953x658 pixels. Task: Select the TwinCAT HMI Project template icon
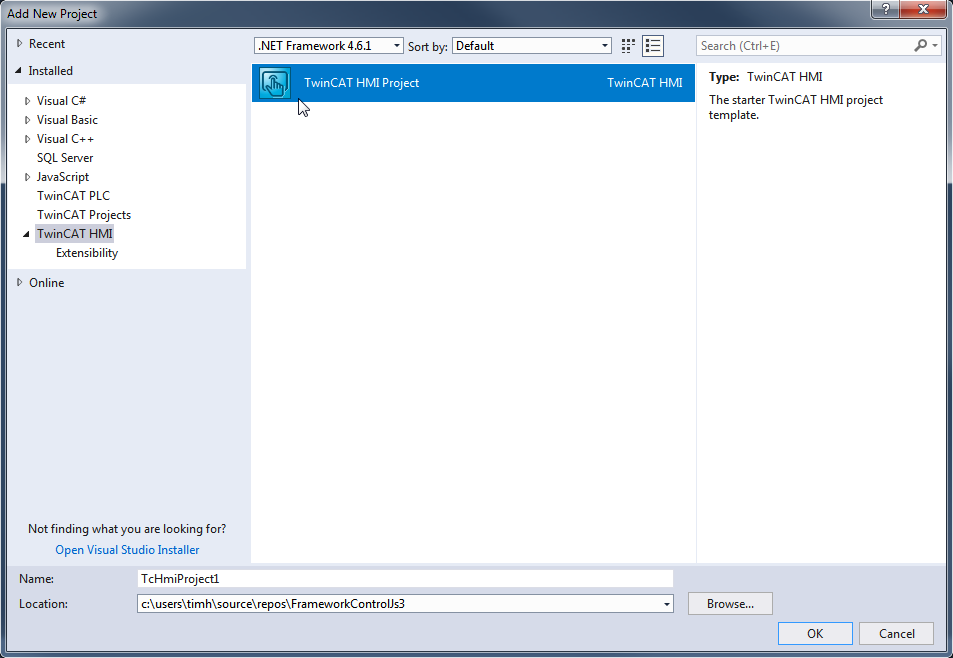pyautogui.click(x=275, y=83)
